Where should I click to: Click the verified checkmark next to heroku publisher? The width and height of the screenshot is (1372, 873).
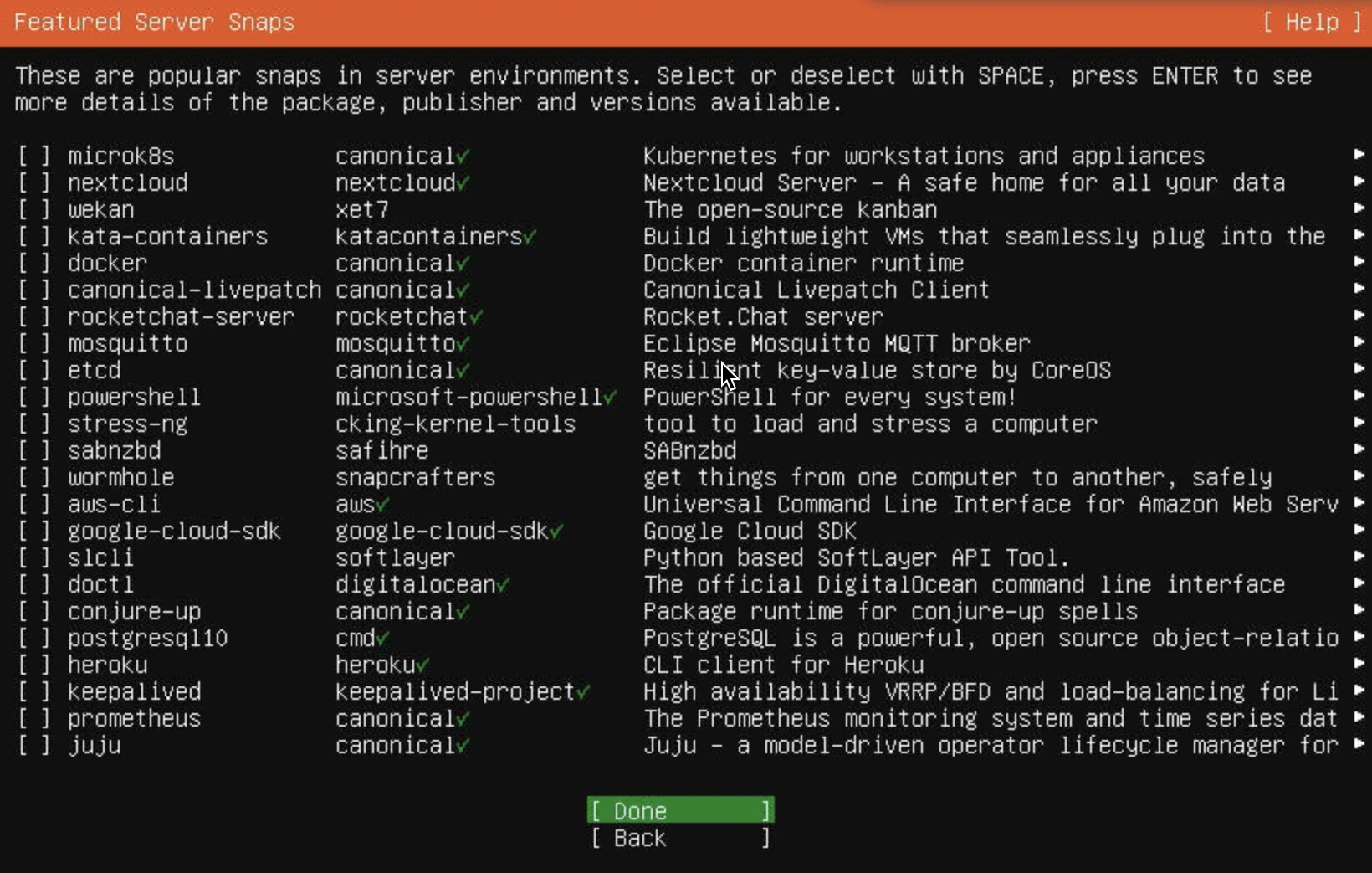tap(422, 665)
